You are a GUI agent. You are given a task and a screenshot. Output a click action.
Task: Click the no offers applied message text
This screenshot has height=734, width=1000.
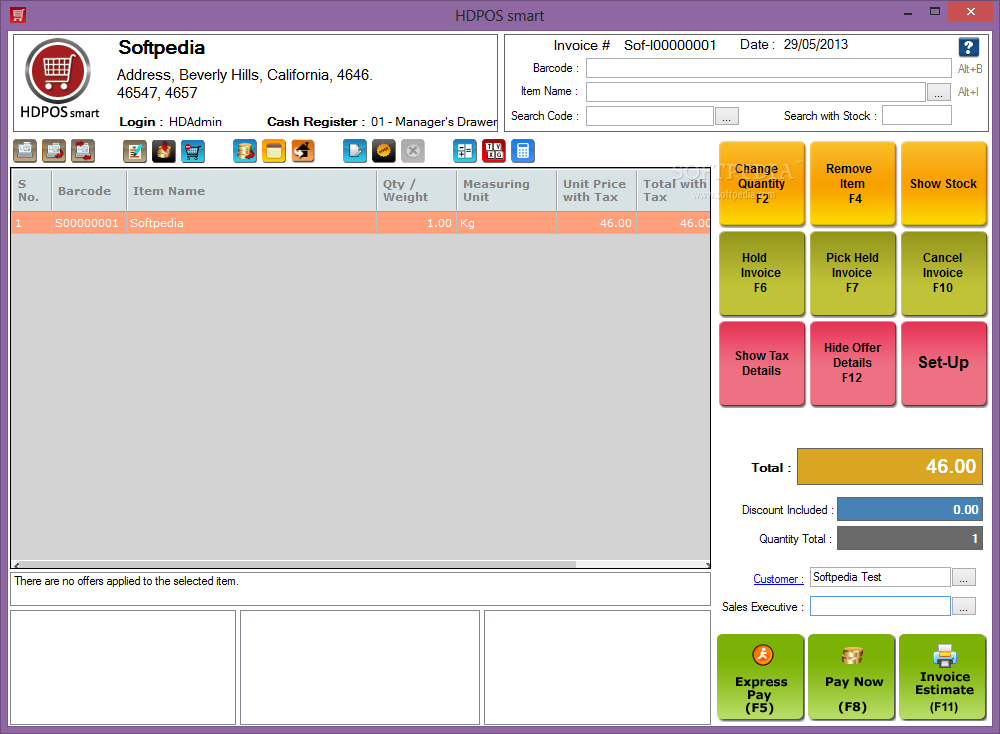pos(126,581)
